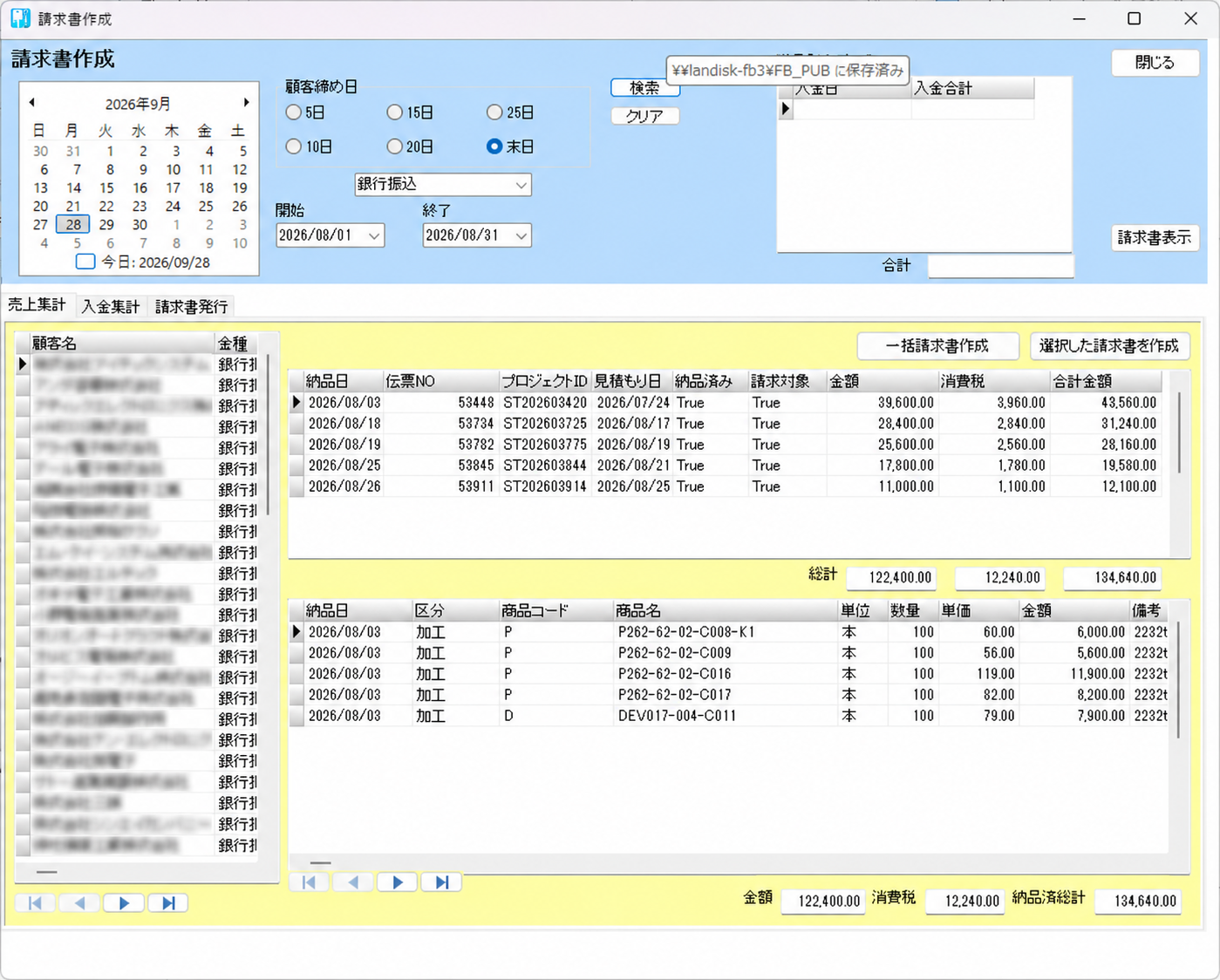Click the 単価 column header

click(x=978, y=610)
